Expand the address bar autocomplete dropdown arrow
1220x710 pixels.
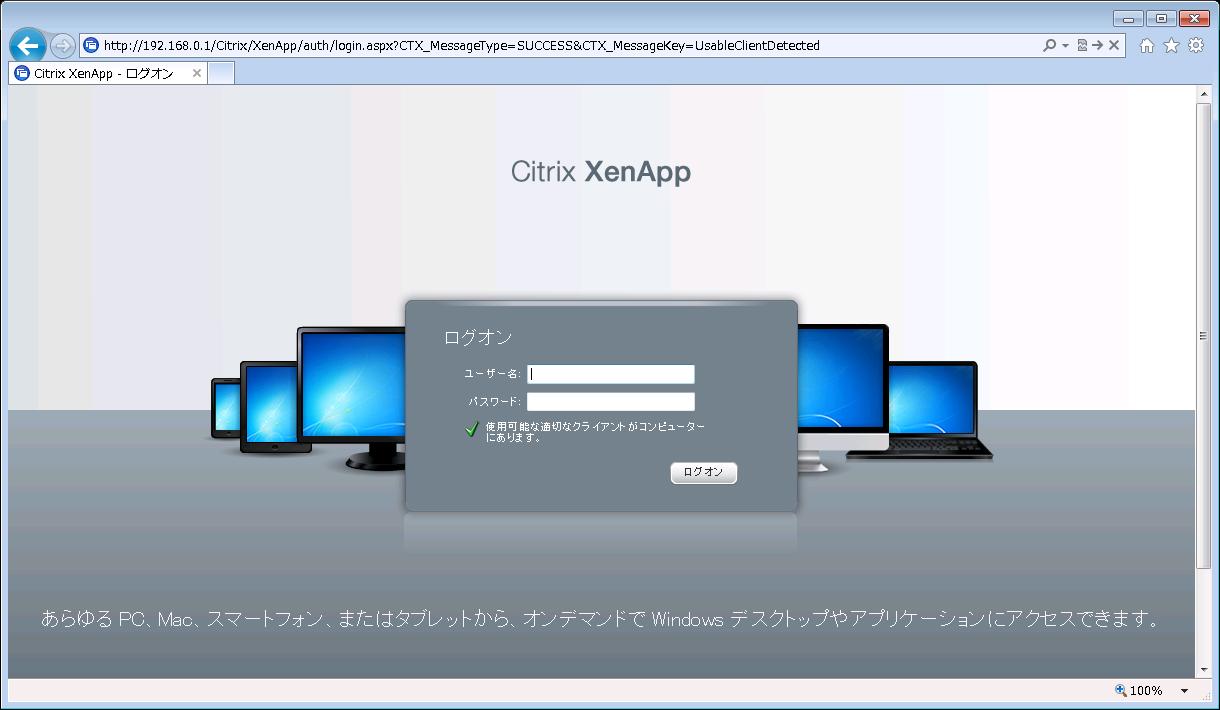point(1065,46)
